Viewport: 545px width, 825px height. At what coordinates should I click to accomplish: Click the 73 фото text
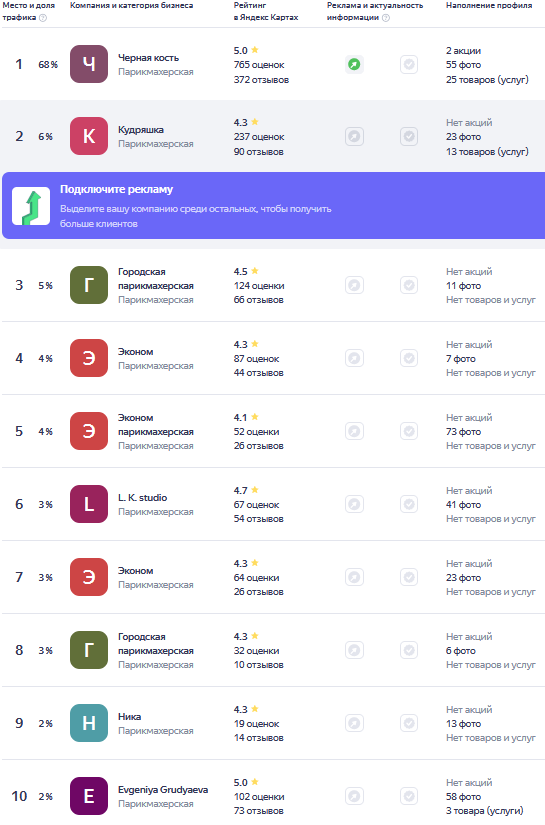click(463, 432)
